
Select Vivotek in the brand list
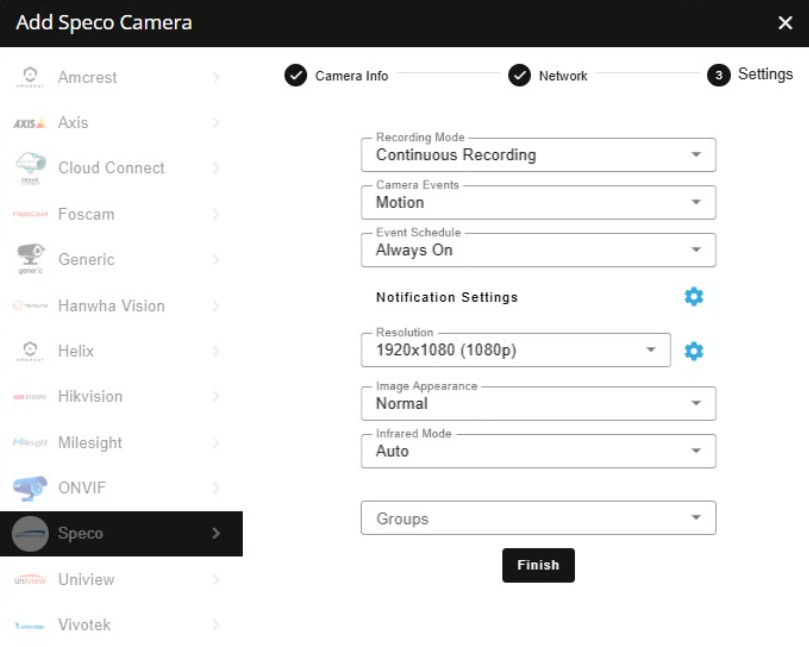[121, 625]
